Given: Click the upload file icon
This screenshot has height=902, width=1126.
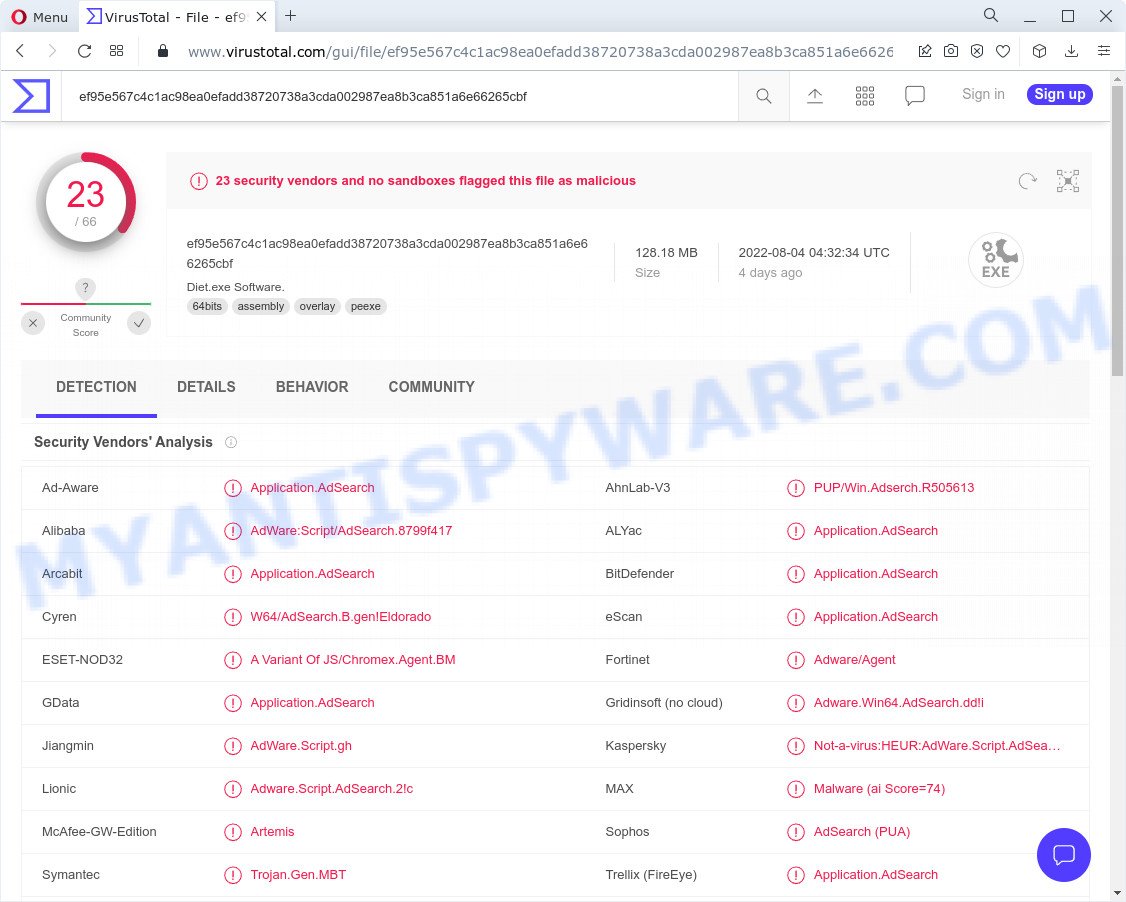Looking at the screenshot, I should click(814, 96).
